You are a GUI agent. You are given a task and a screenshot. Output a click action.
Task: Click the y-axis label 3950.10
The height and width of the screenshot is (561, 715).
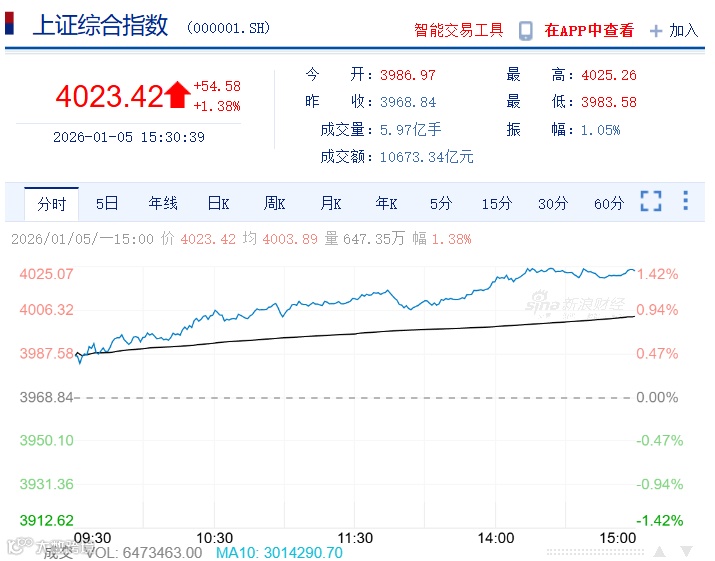point(46,441)
